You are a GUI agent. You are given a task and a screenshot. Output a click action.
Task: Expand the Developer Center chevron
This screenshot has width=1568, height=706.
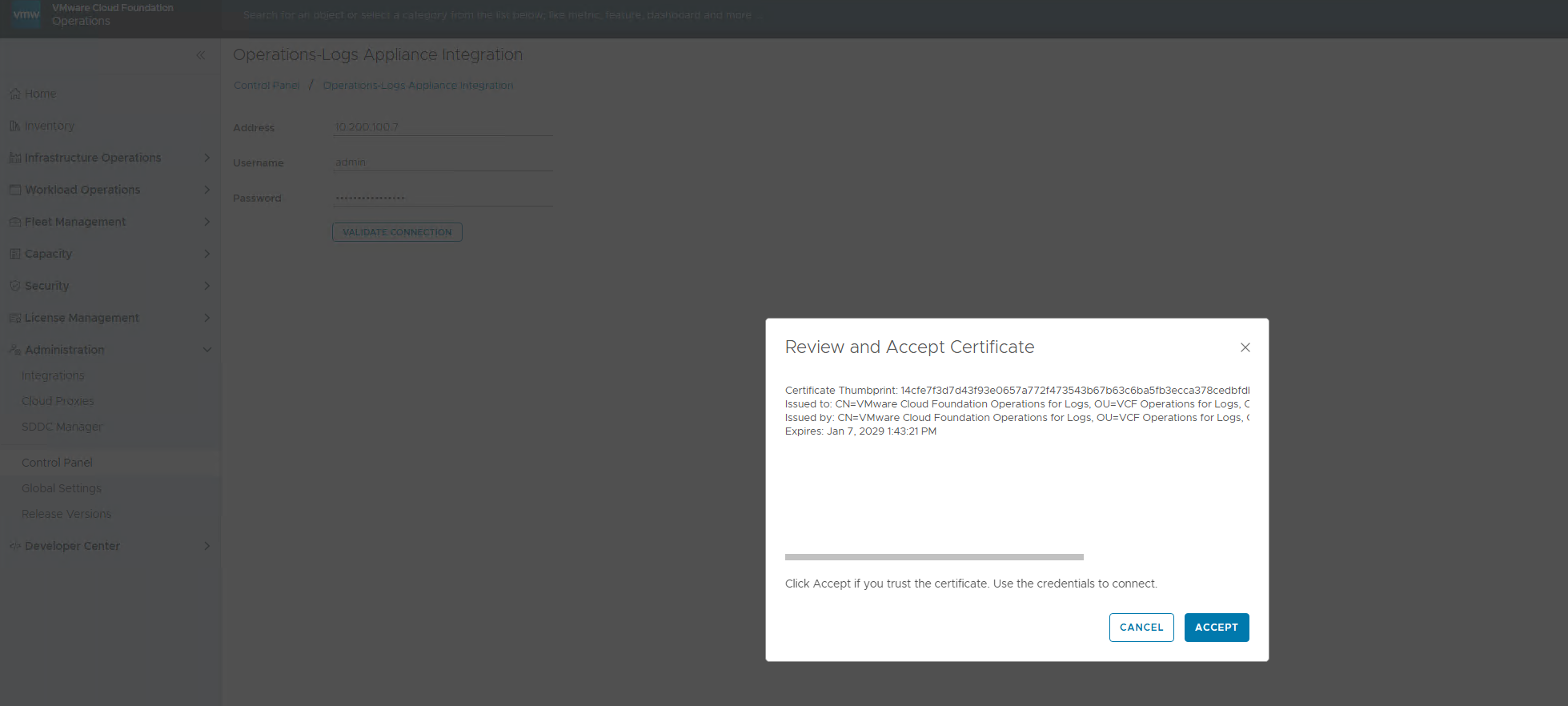tap(207, 546)
